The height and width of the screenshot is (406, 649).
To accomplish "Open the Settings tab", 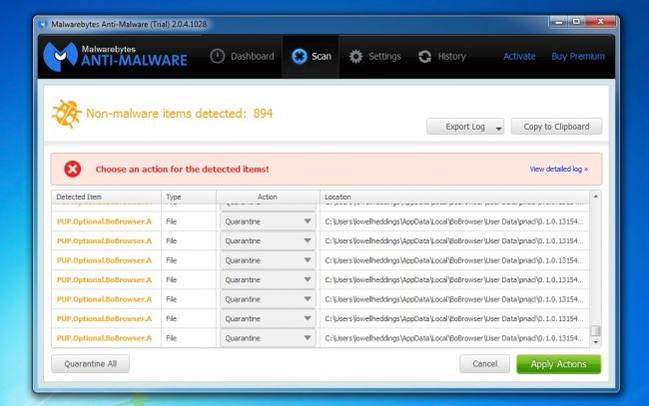I will pyautogui.click(x=375, y=56).
